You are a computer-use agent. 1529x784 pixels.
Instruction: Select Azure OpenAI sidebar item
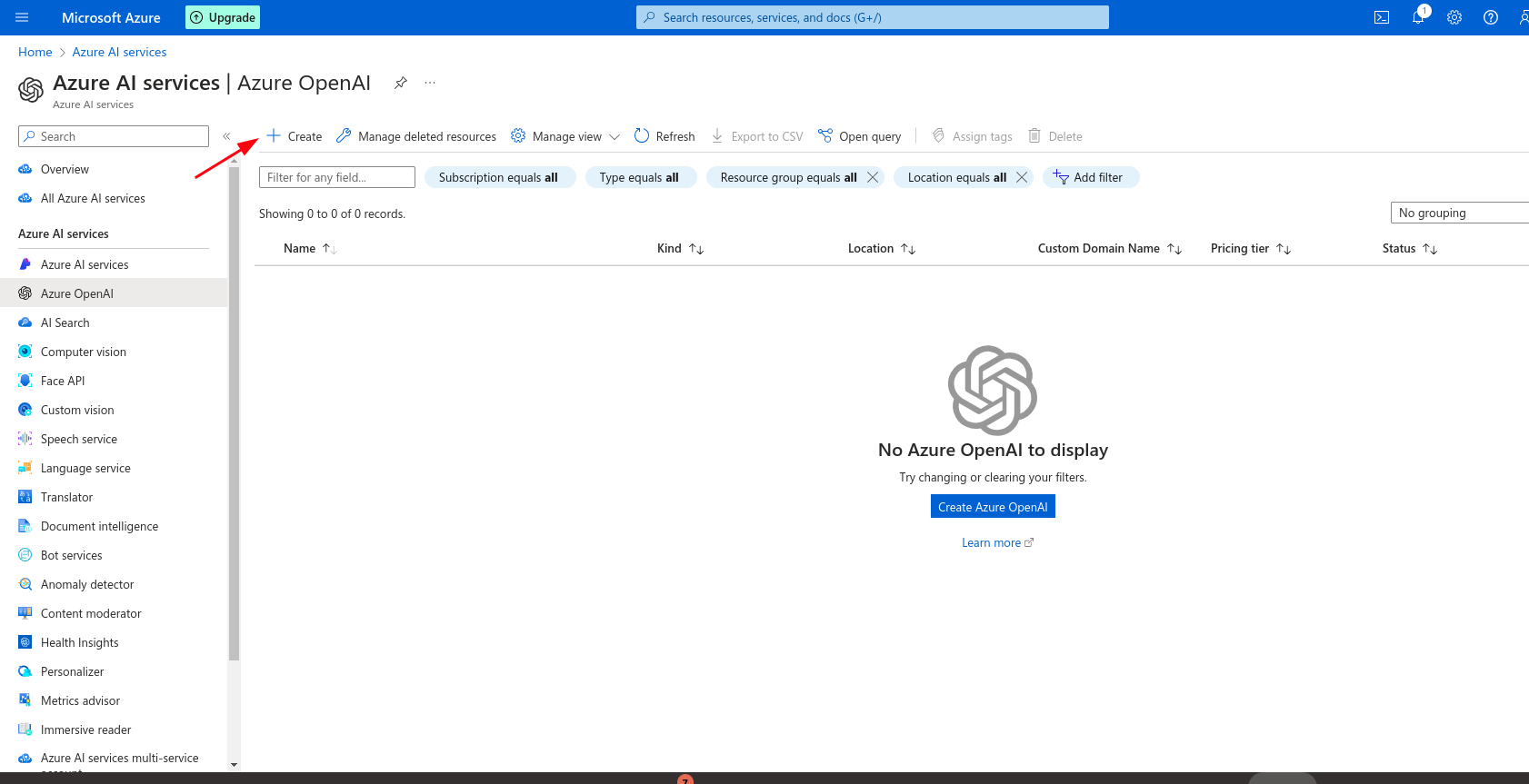pos(114,293)
